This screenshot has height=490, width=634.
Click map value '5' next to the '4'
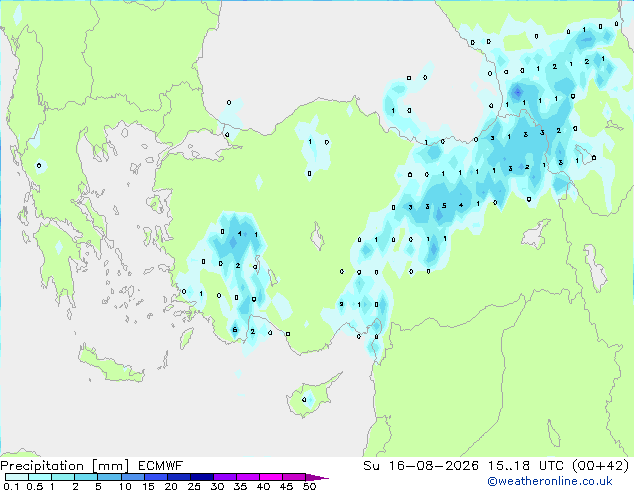[x=444, y=205]
